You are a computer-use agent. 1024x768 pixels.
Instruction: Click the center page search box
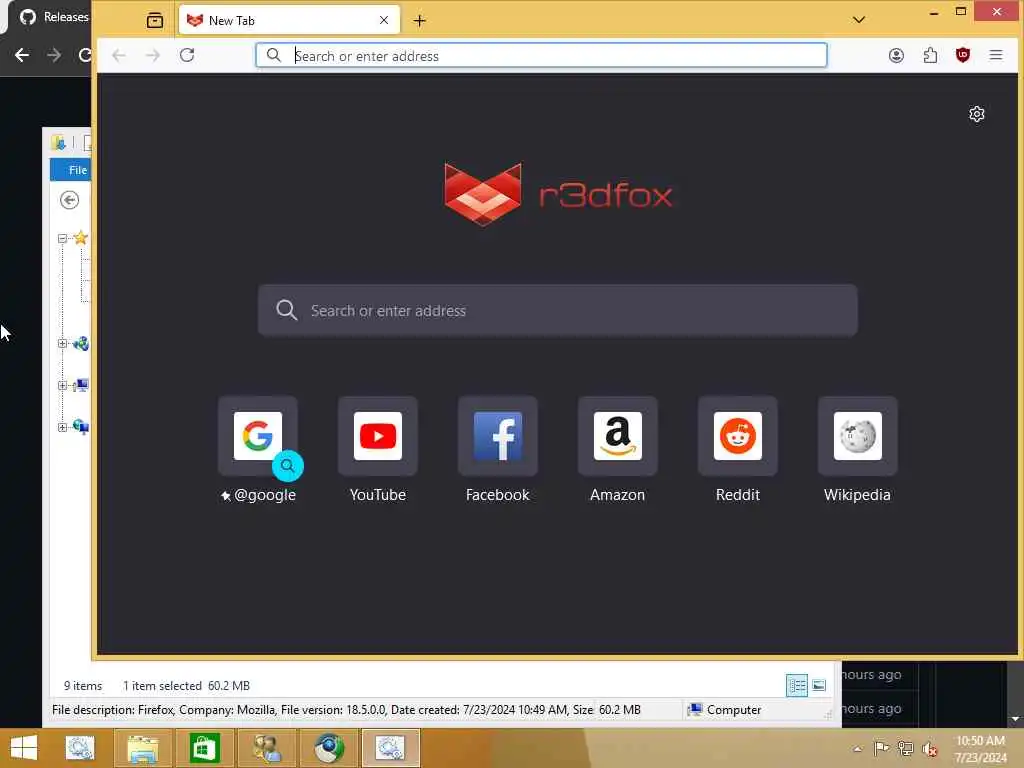point(558,310)
